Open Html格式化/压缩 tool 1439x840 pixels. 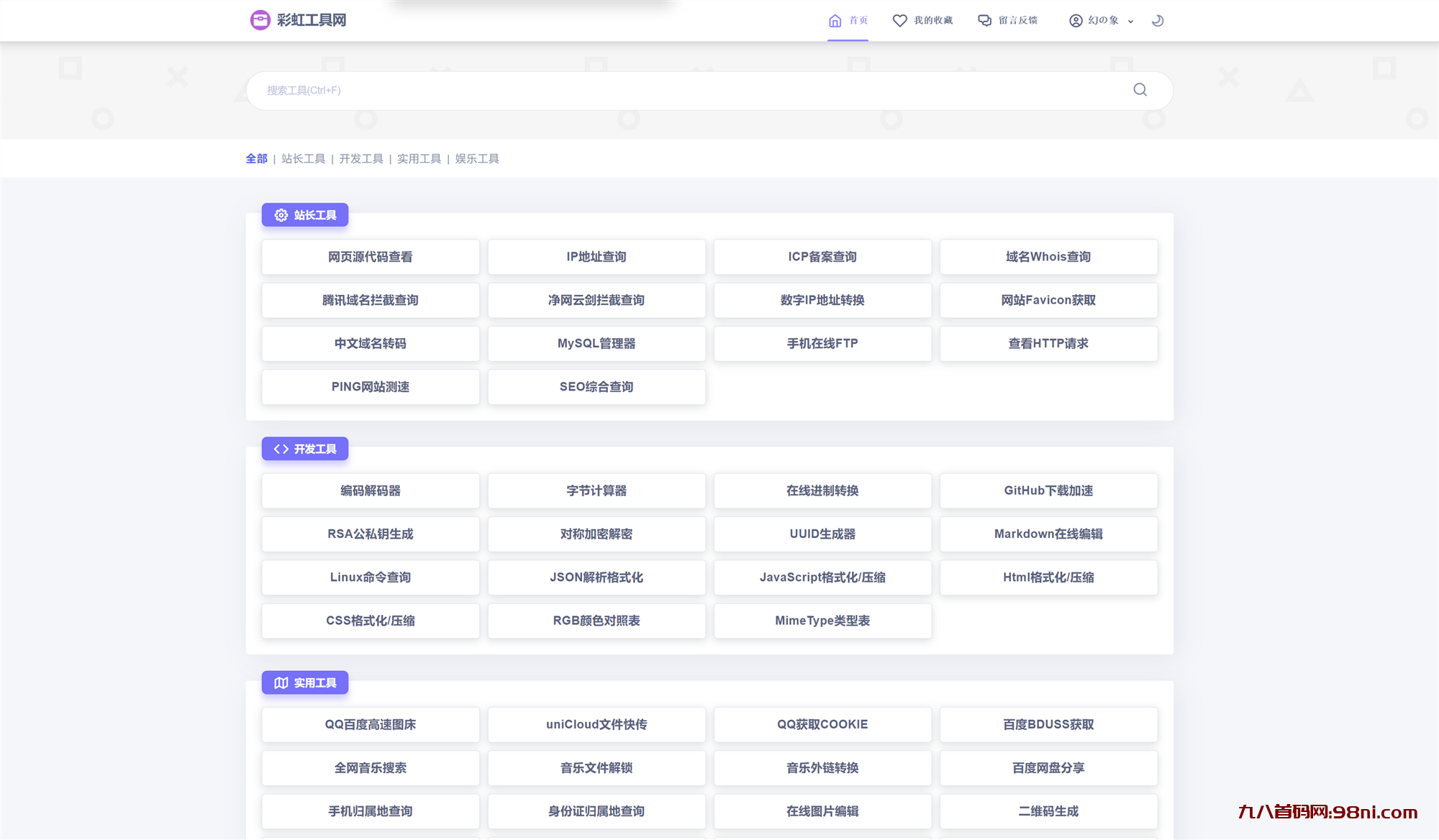1048,577
